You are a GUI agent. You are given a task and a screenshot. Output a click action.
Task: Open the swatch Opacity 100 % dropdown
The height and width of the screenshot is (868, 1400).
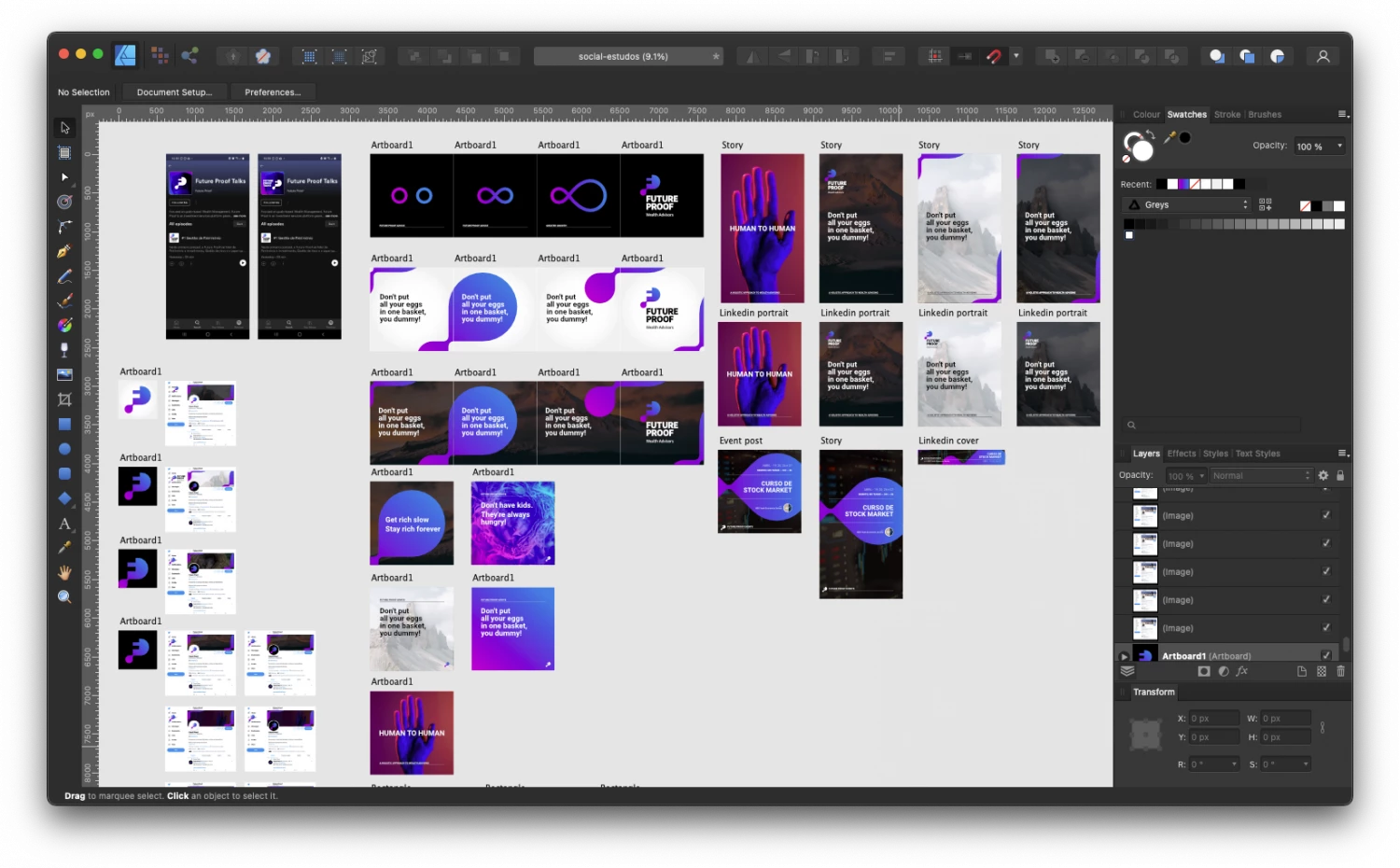point(1319,147)
